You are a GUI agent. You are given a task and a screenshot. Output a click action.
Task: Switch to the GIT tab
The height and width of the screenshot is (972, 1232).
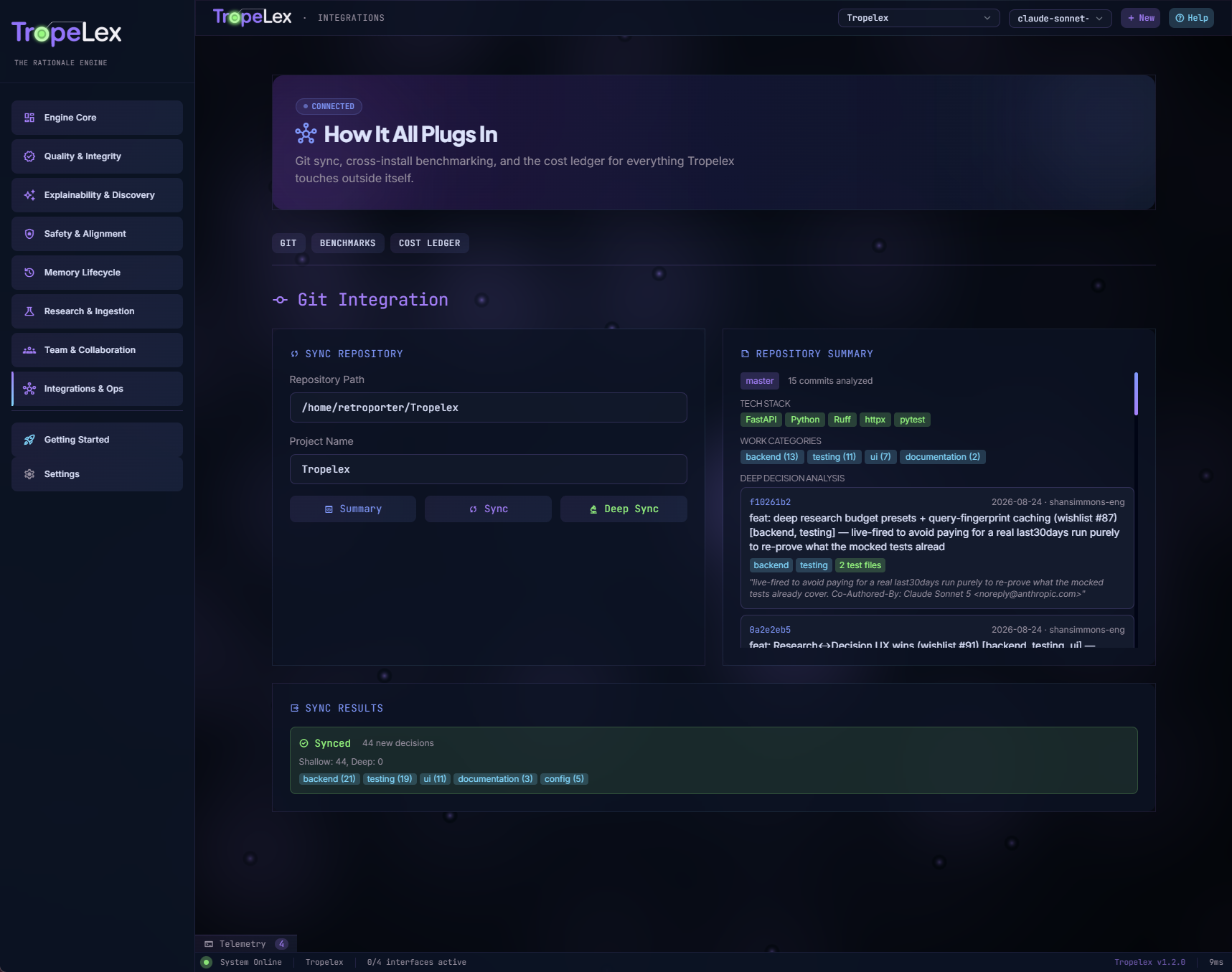288,243
